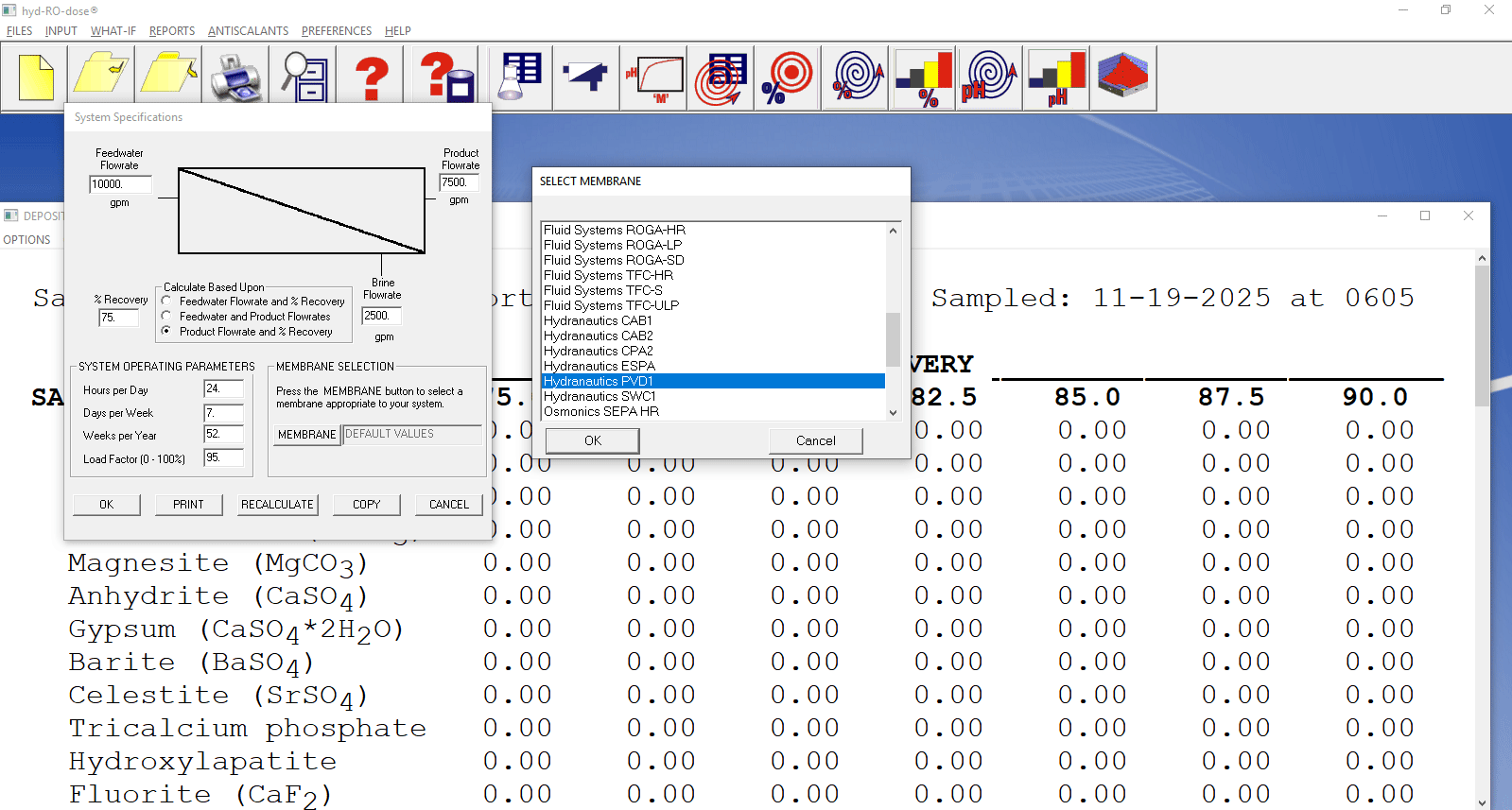Click the printer icon in toolbar

tap(235, 78)
